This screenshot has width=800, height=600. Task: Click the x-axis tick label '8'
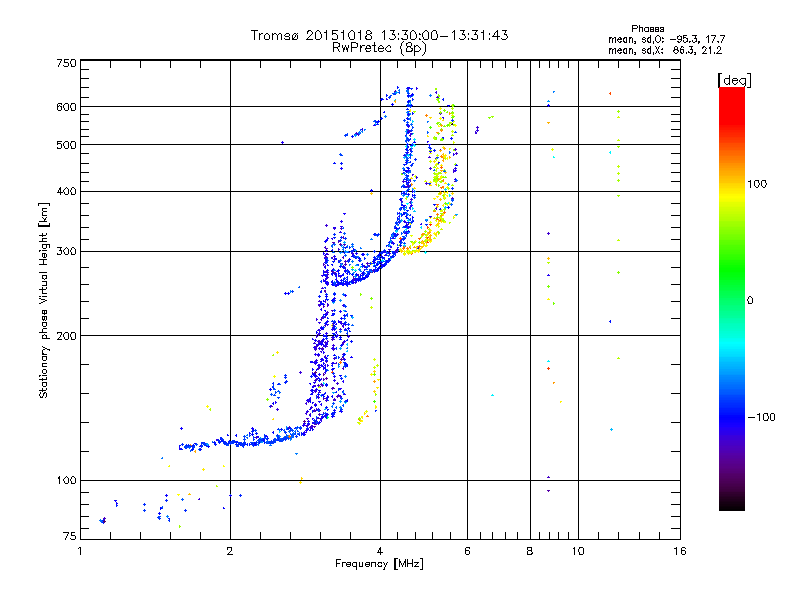pyautogui.click(x=530, y=551)
